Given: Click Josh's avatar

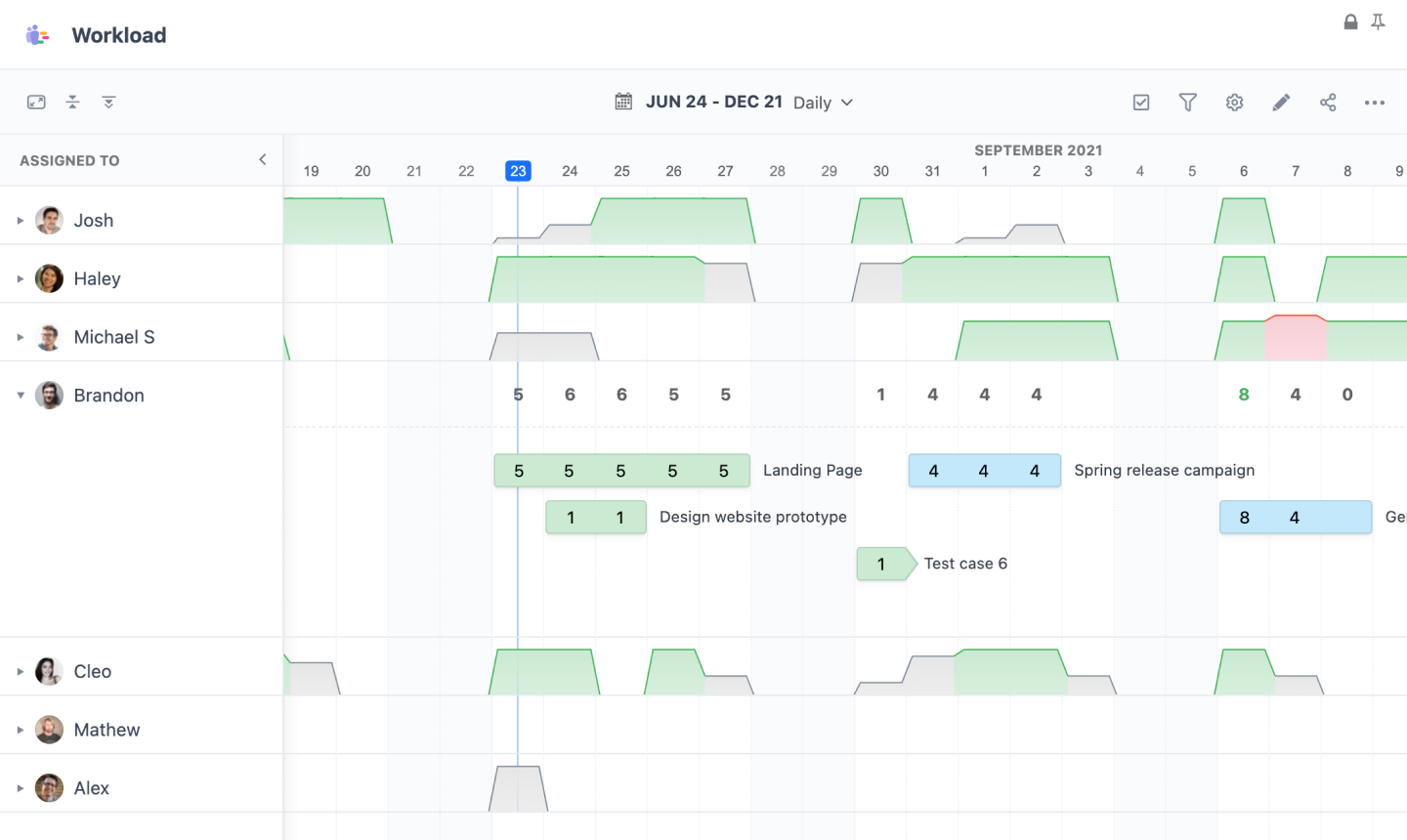Looking at the screenshot, I should pos(49,221).
